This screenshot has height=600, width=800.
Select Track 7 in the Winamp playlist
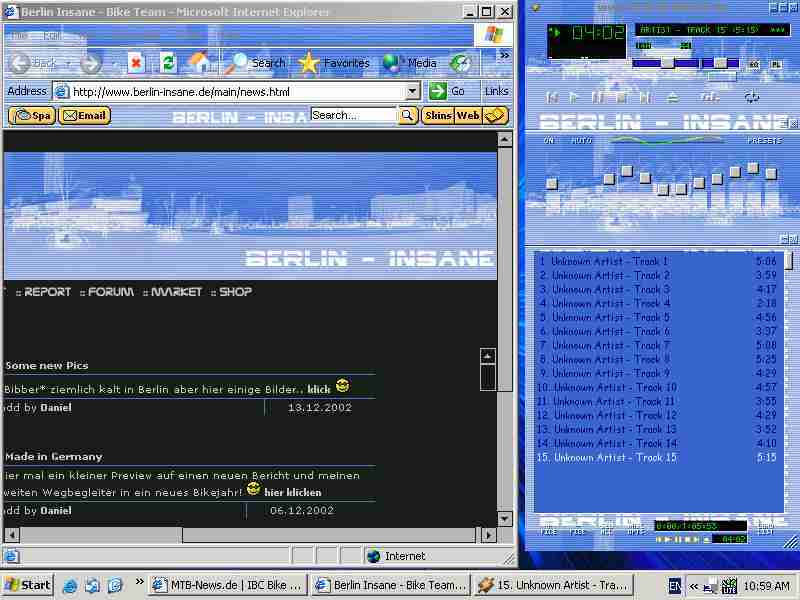coord(658,345)
